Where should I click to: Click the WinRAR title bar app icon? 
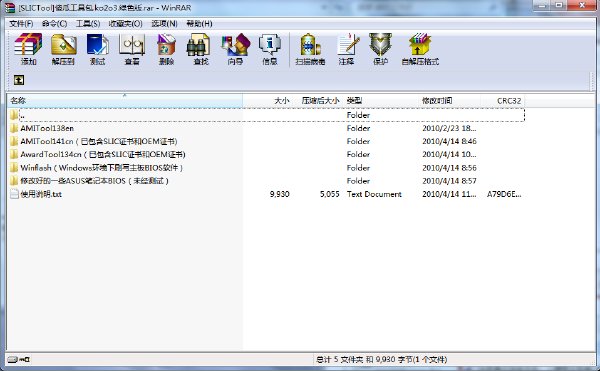10,7
